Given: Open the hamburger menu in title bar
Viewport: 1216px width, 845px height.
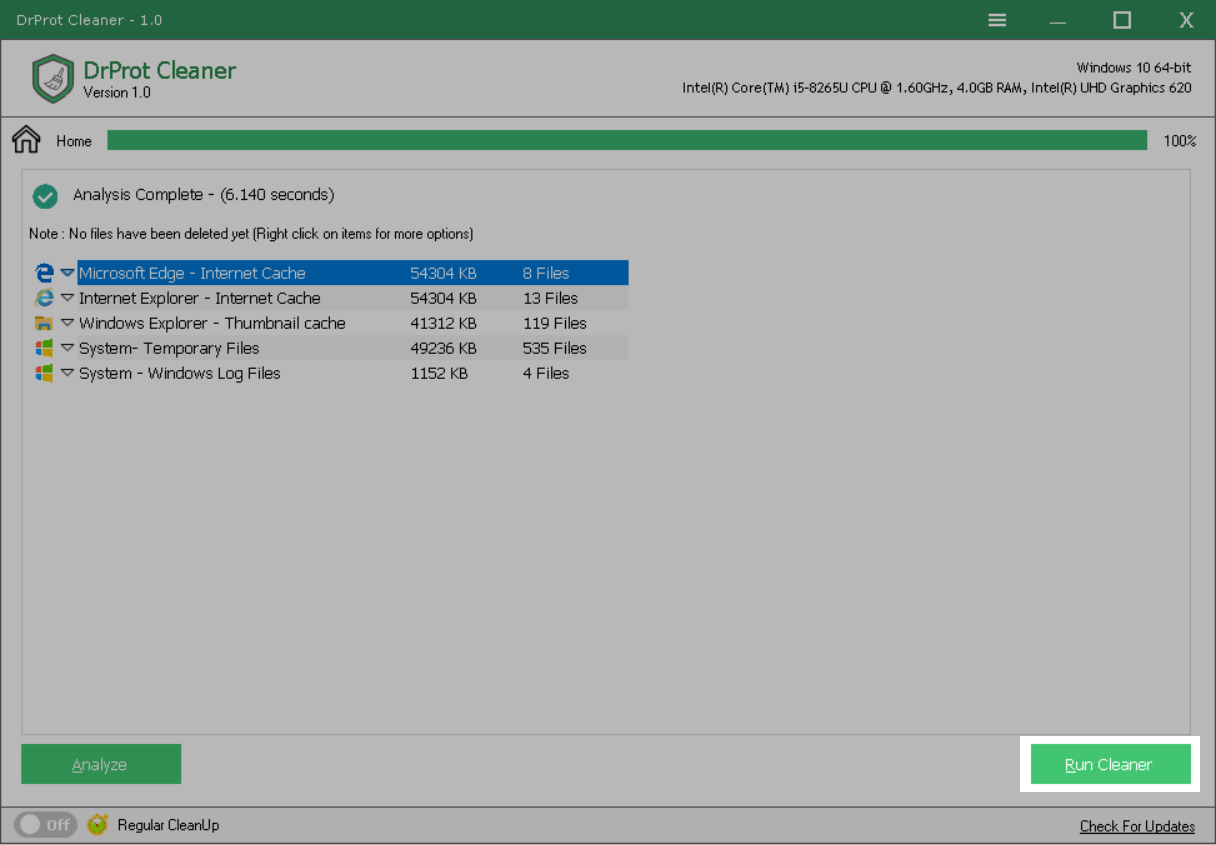Looking at the screenshot, I should pos(997,20).
